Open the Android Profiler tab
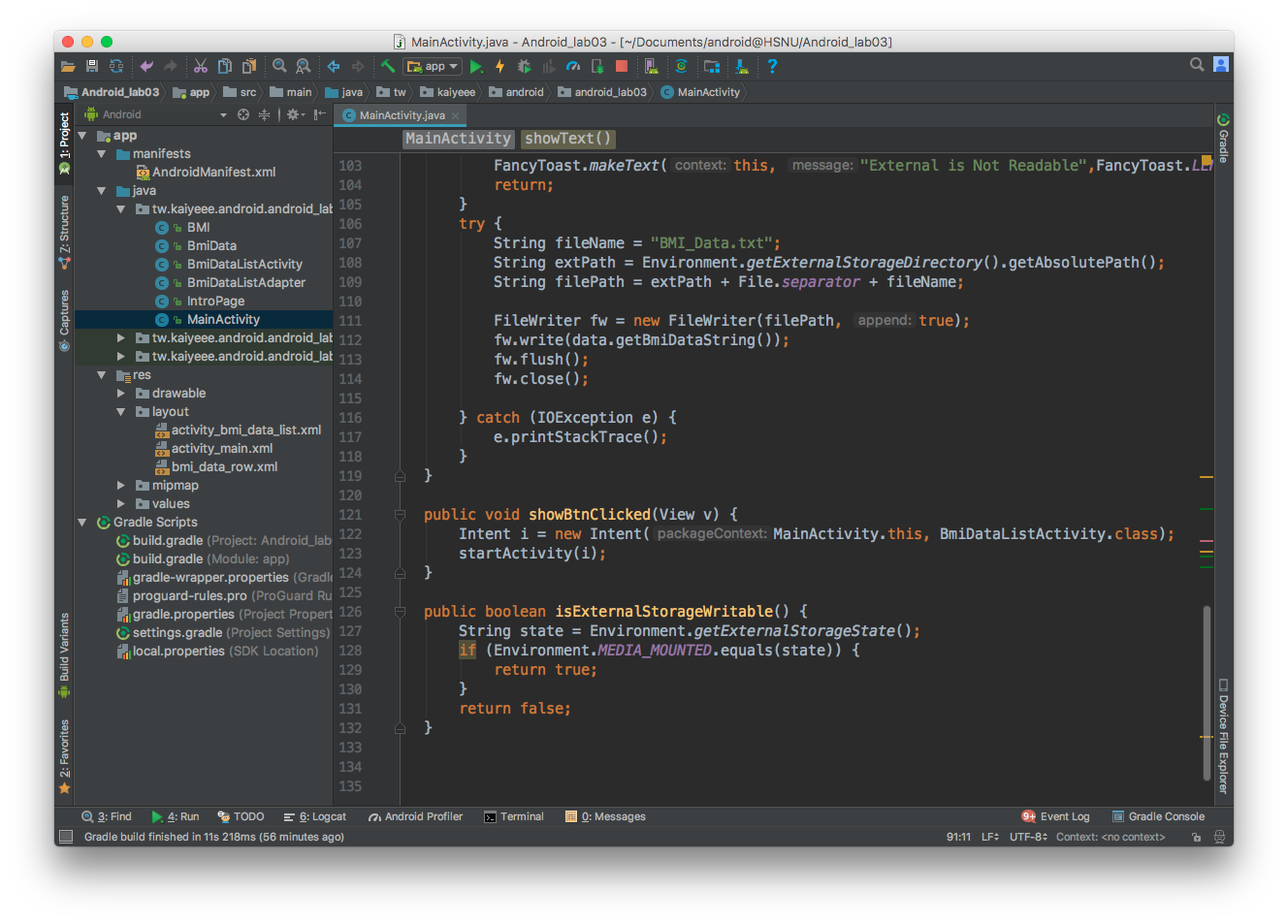Viewport: 1288px width, 924px height. [415, 816]
